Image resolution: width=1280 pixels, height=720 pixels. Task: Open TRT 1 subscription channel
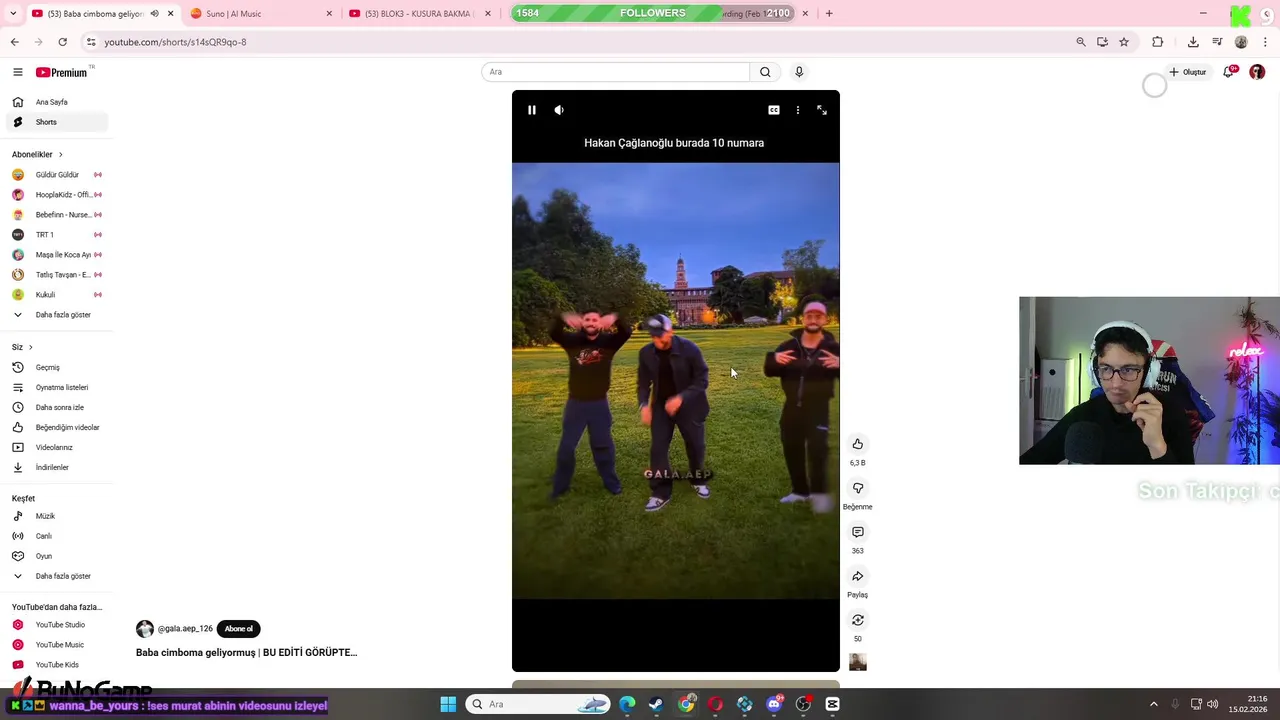[56, 235]
